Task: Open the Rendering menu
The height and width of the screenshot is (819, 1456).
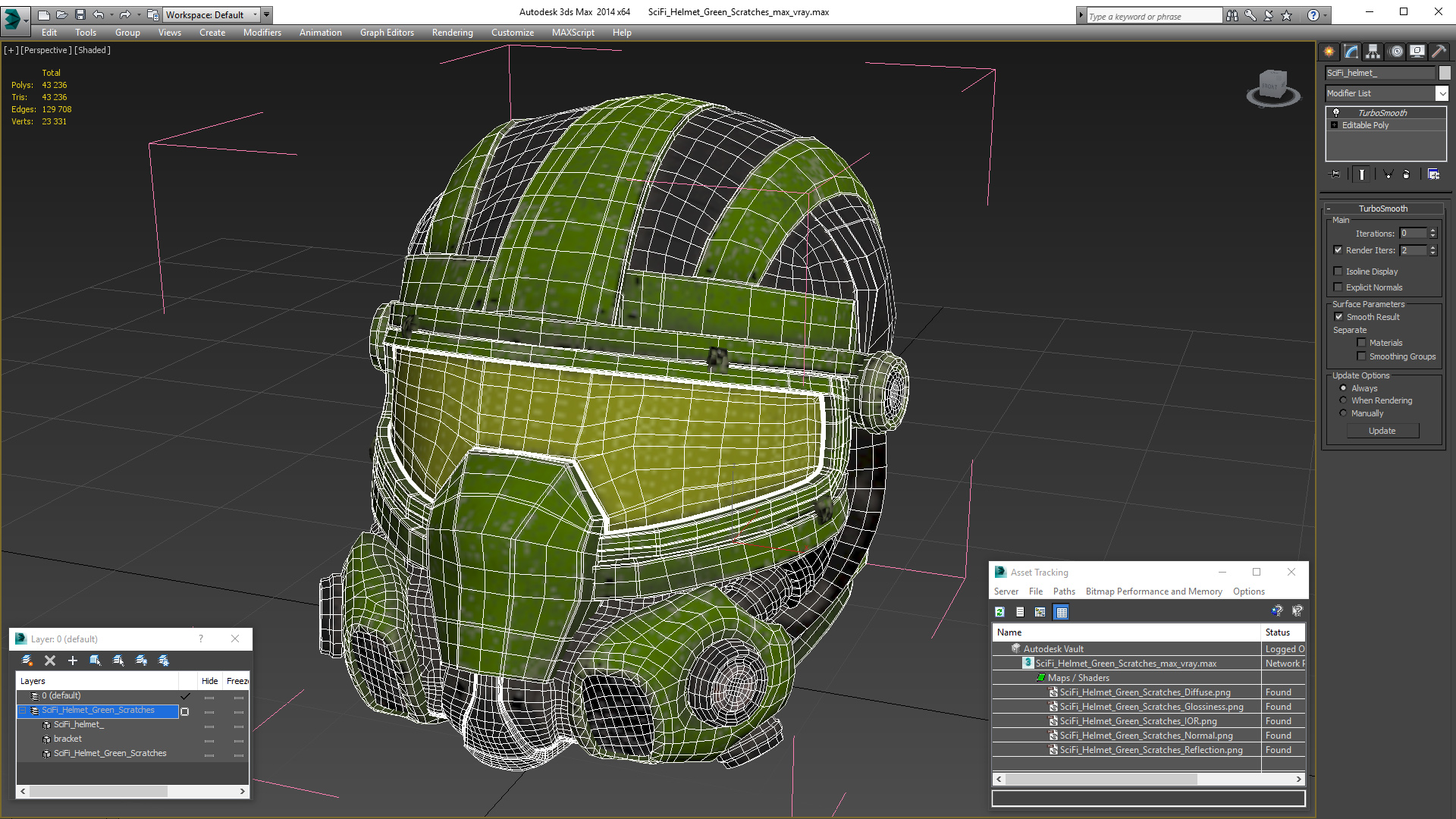Action: tap(452, 33)
